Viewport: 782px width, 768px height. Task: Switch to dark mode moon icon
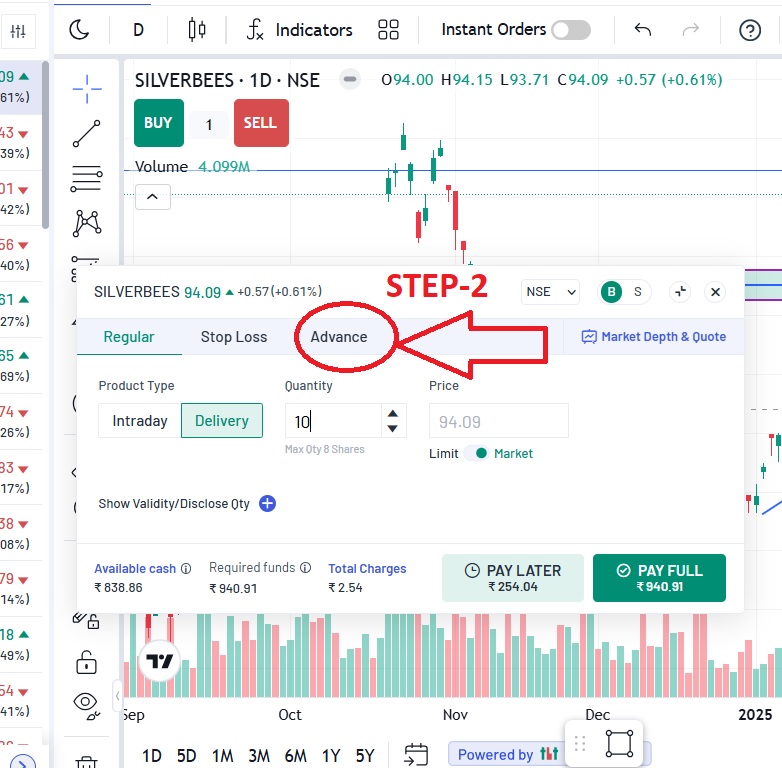[79, 30]
